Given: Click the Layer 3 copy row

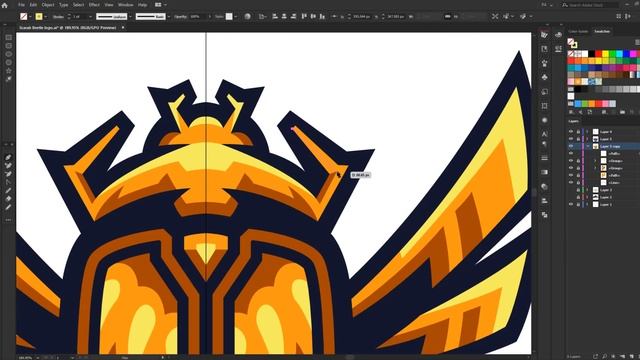Looking at the screenshot, I should coord(604,146).
